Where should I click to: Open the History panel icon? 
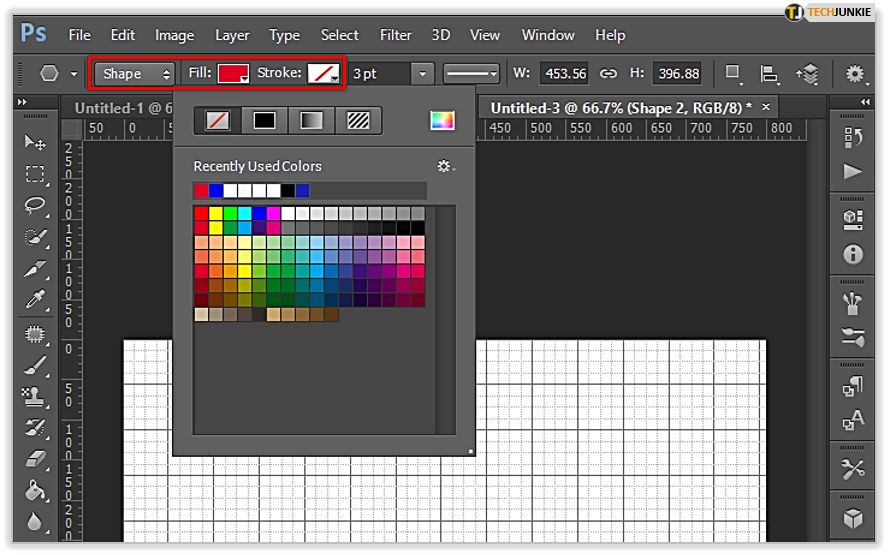pos(853,138)
